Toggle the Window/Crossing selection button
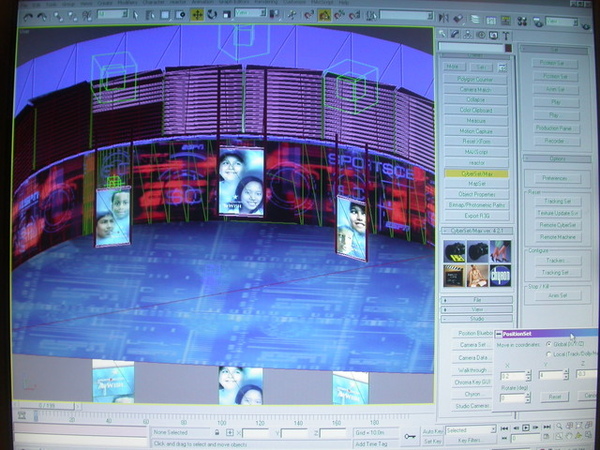The image size is (600, 450). click(180, 15)
